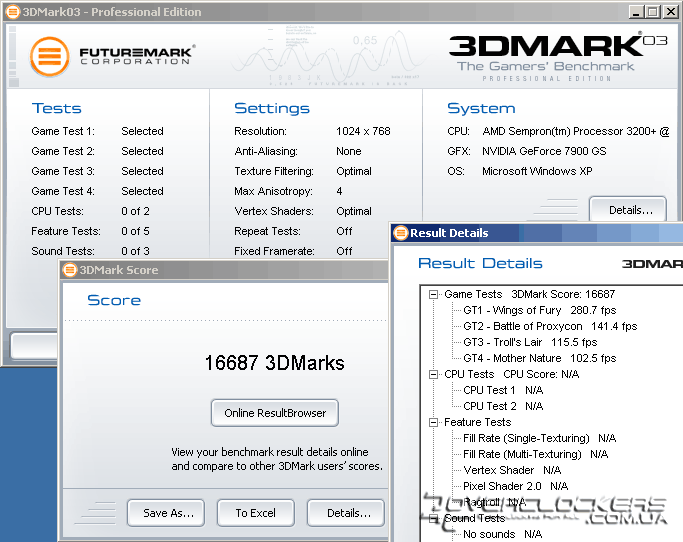This screenshot has height=542, width=683.
Task: Click the Feature Tests 0 of 5 value
Action: [x=135, y=231]
